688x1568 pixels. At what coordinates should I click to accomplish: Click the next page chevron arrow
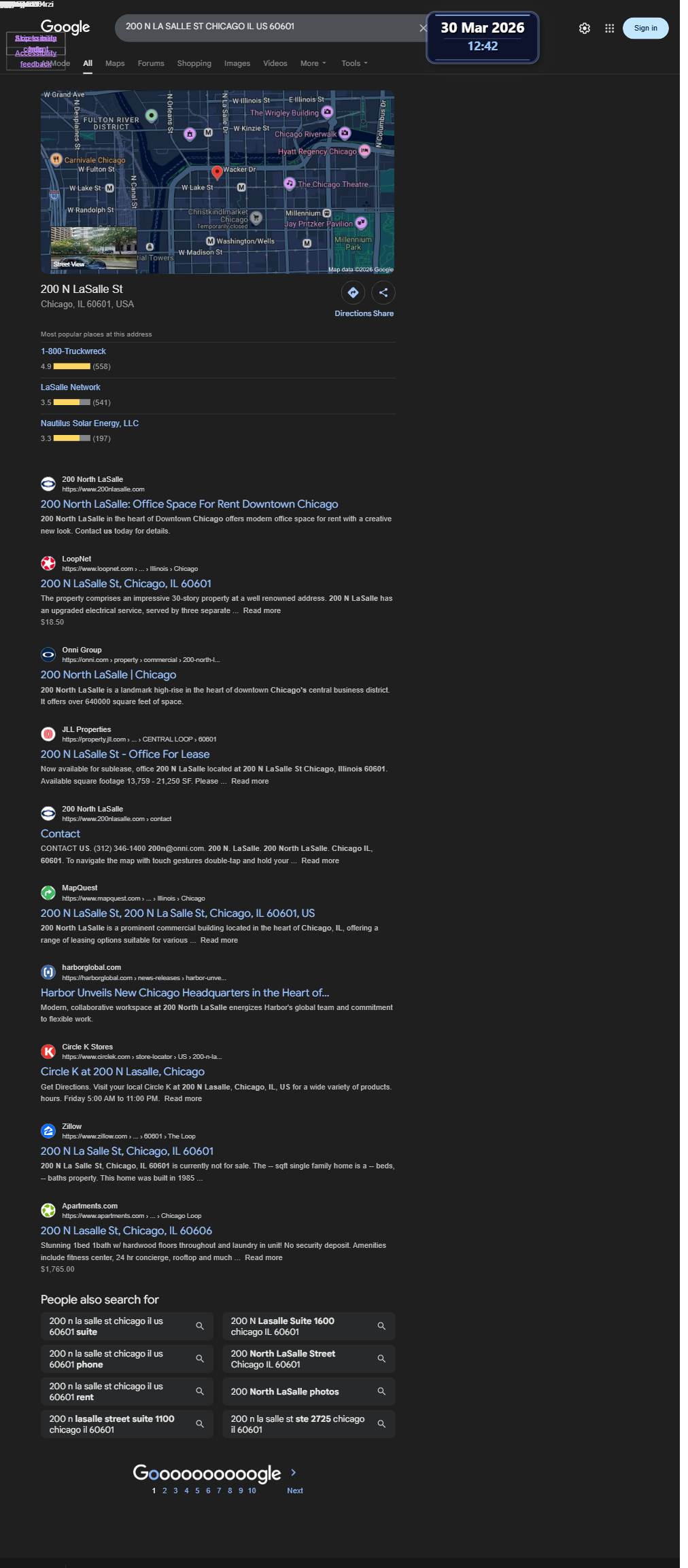click(x=294, y=1472)
